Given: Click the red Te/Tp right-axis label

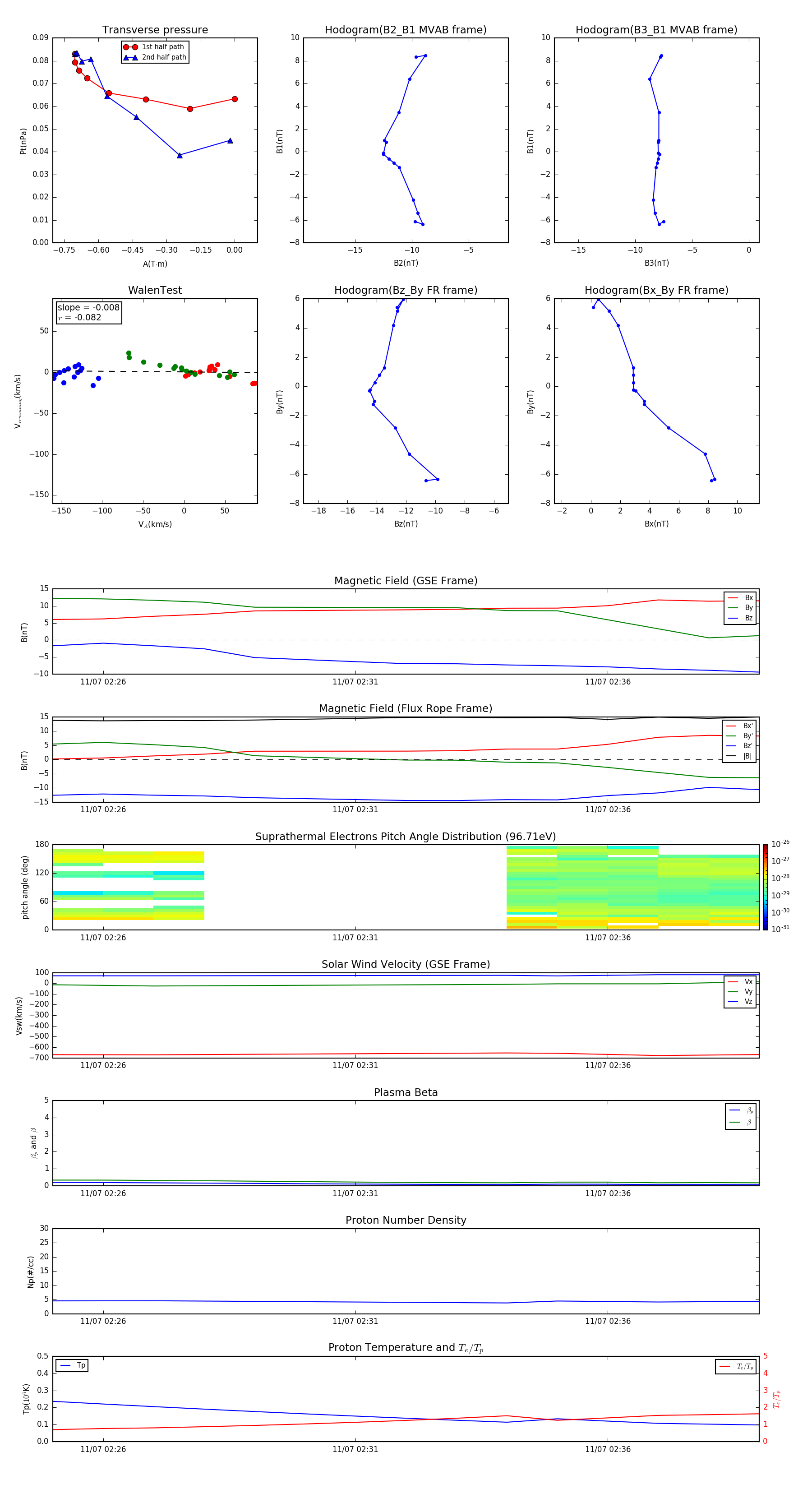Looking at the screenshot, I should (x=777, y=1399).
